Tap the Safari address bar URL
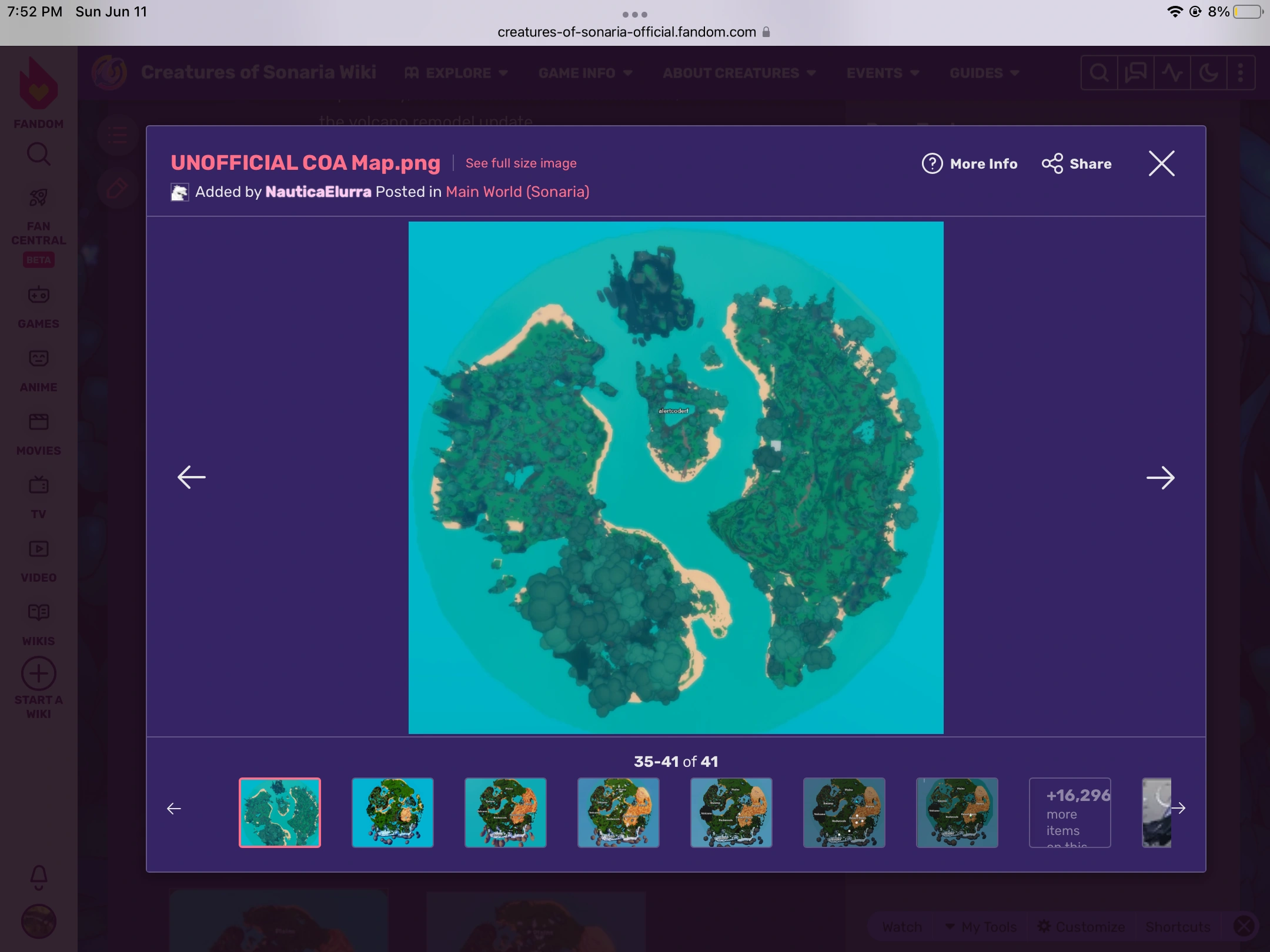 point(634,32)
